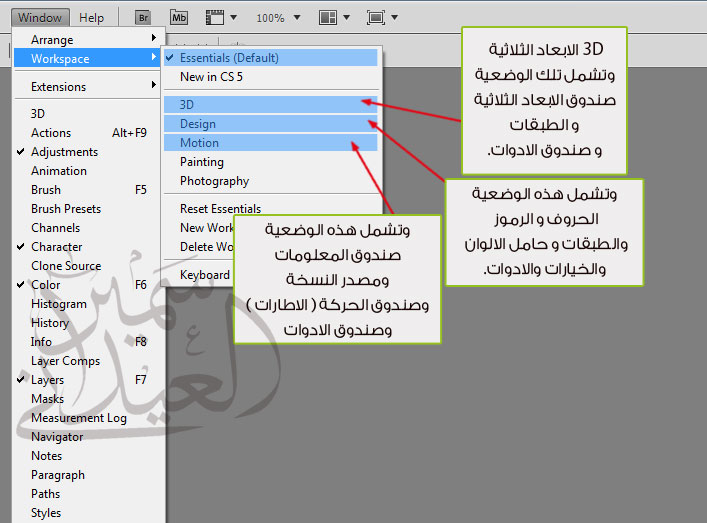Open Mini Bridge with the Mb icon

pos(179,18)
